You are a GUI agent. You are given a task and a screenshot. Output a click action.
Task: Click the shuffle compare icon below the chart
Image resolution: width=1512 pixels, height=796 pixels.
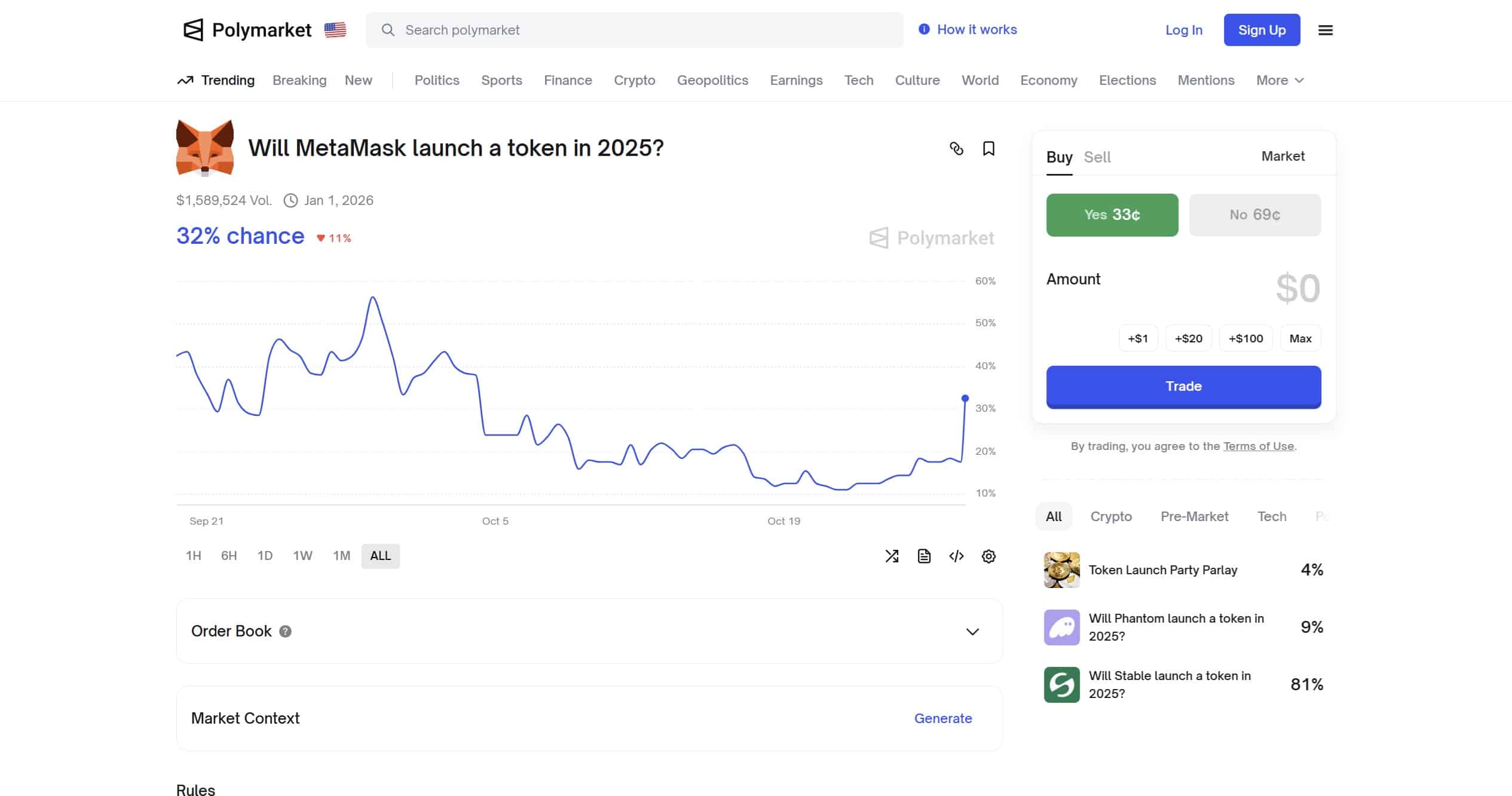click(x=892, y=556)
